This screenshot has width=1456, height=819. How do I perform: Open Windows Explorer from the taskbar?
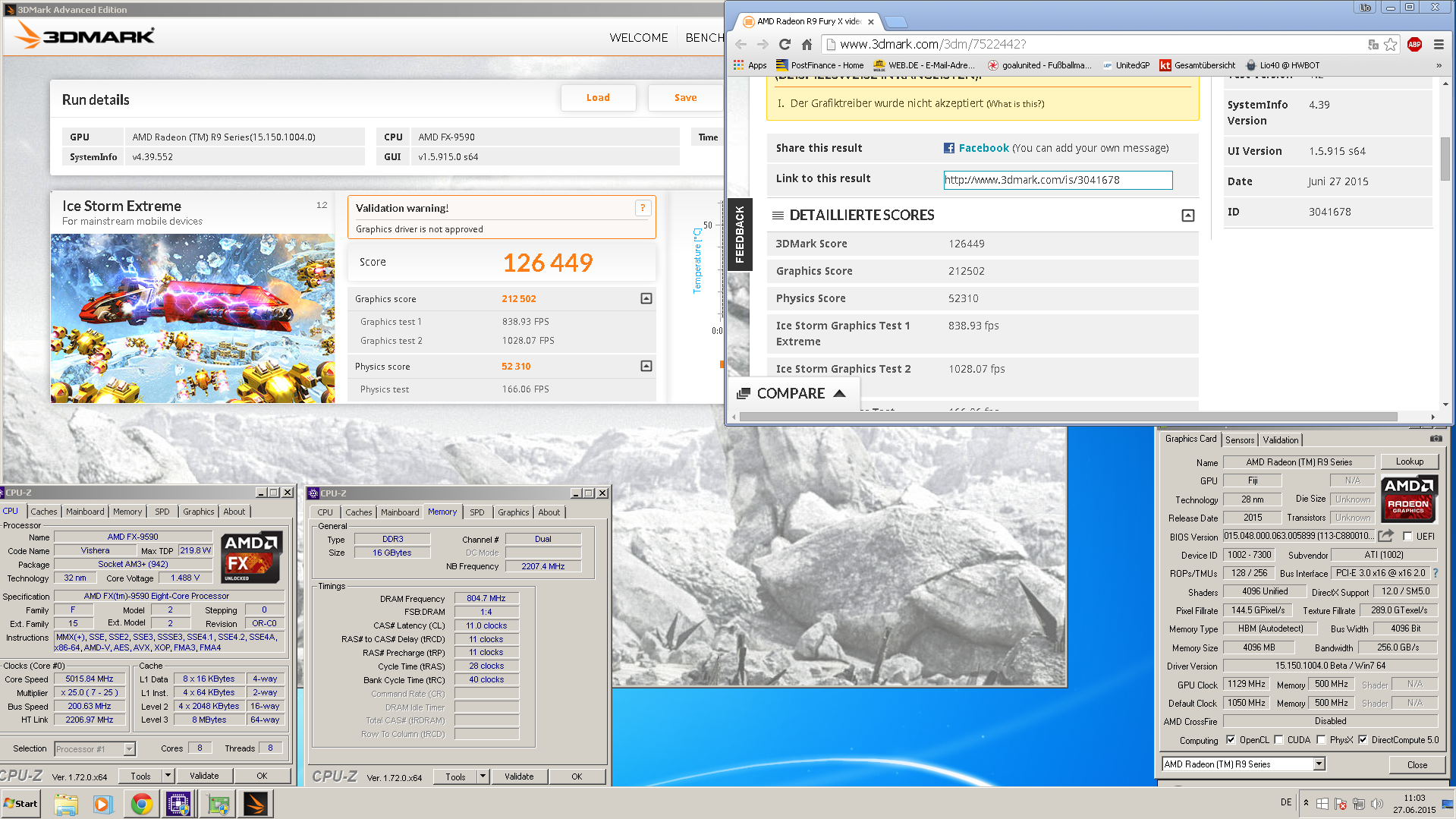[66, 804]
